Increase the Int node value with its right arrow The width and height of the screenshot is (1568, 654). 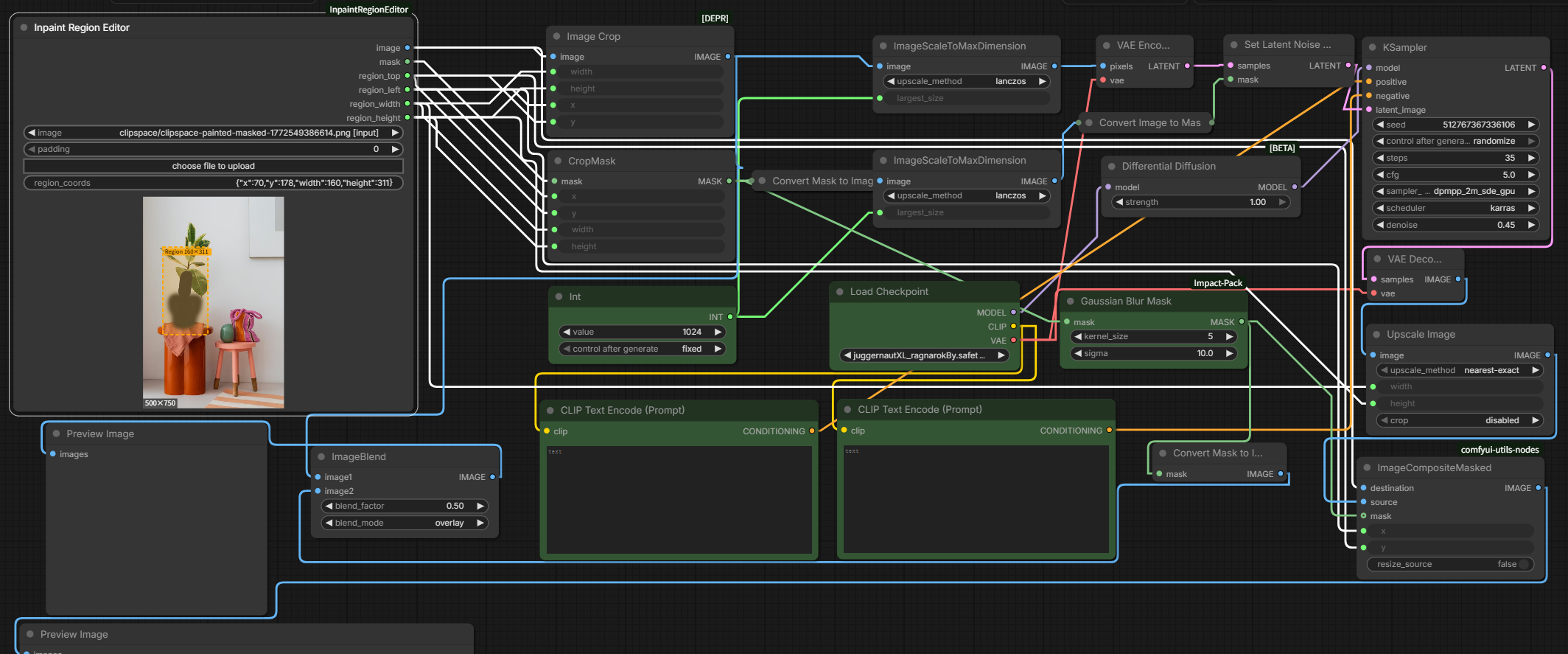[718, 332]
